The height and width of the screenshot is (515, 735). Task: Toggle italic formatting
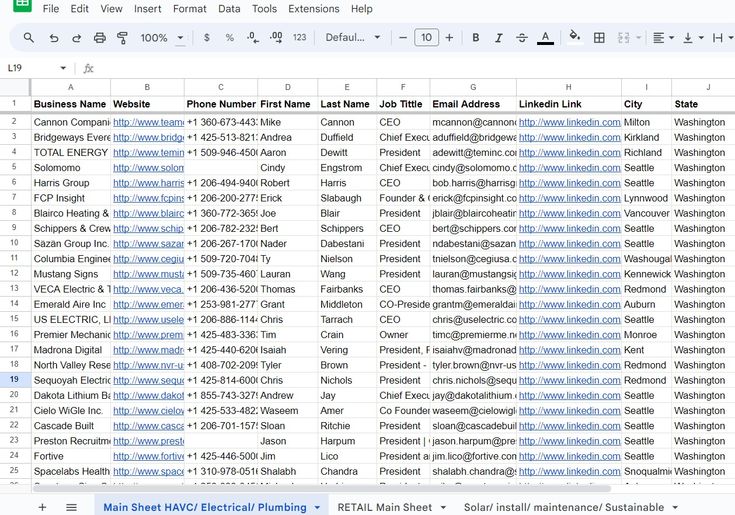coord(499,37)
